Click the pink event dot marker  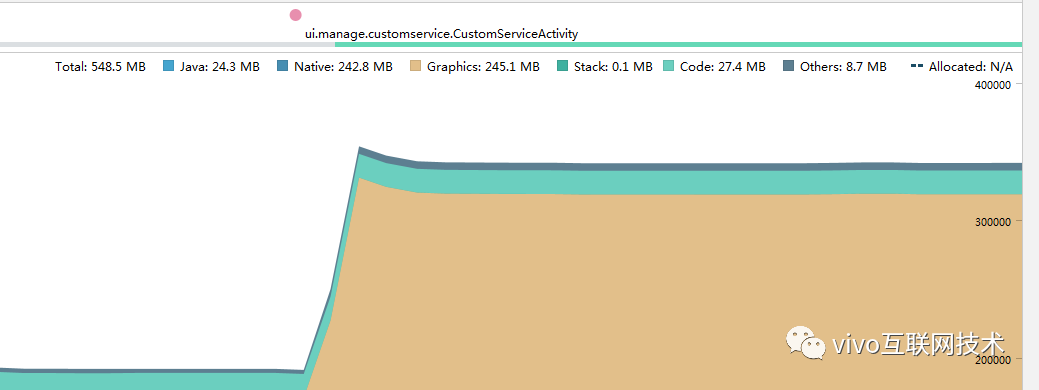296,15
